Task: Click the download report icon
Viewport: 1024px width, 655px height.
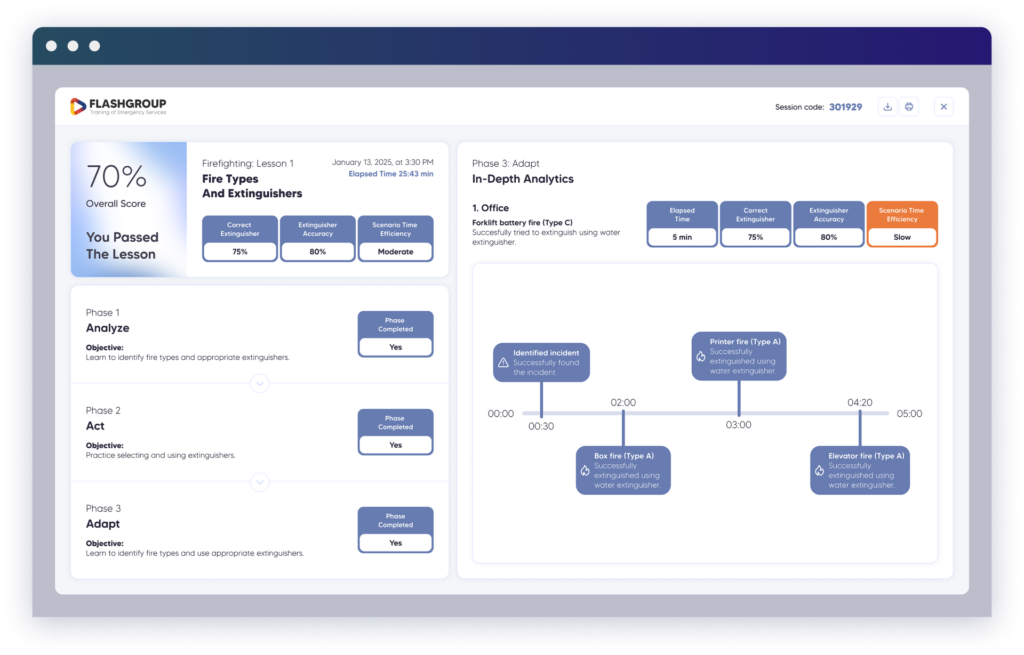Action: pos(887,107)
